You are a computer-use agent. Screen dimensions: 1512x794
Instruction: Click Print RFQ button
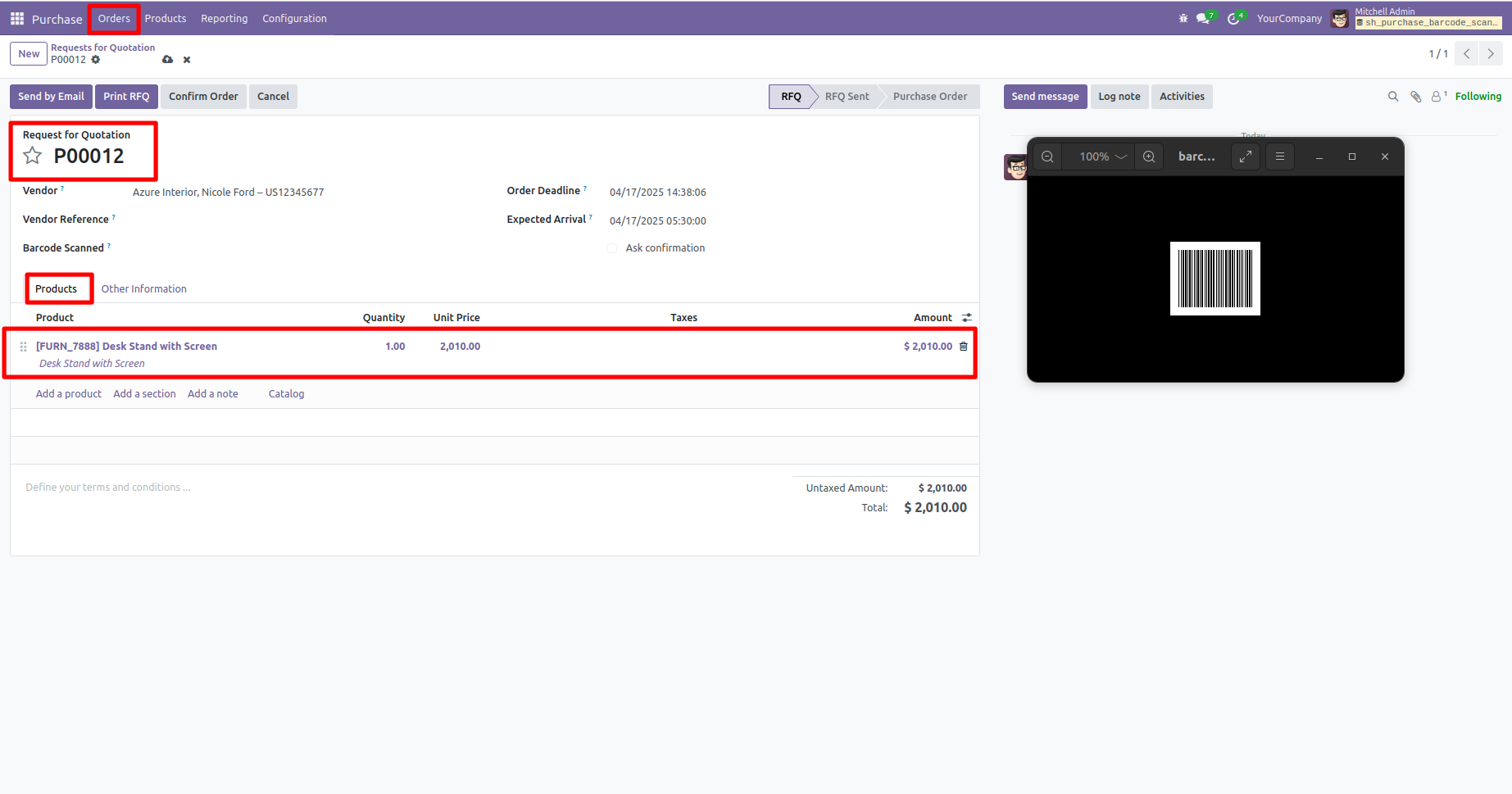pos(126,97)
